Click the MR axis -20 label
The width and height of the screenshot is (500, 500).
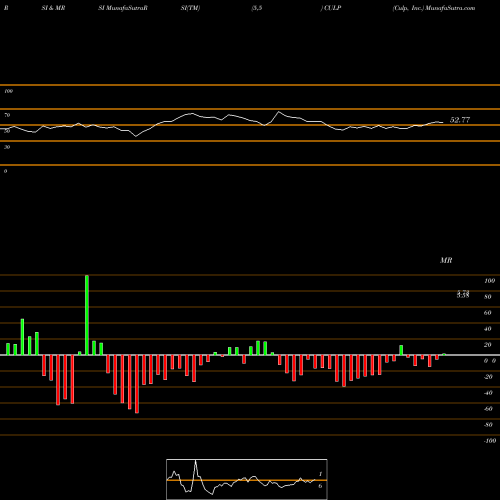point(488,377)
